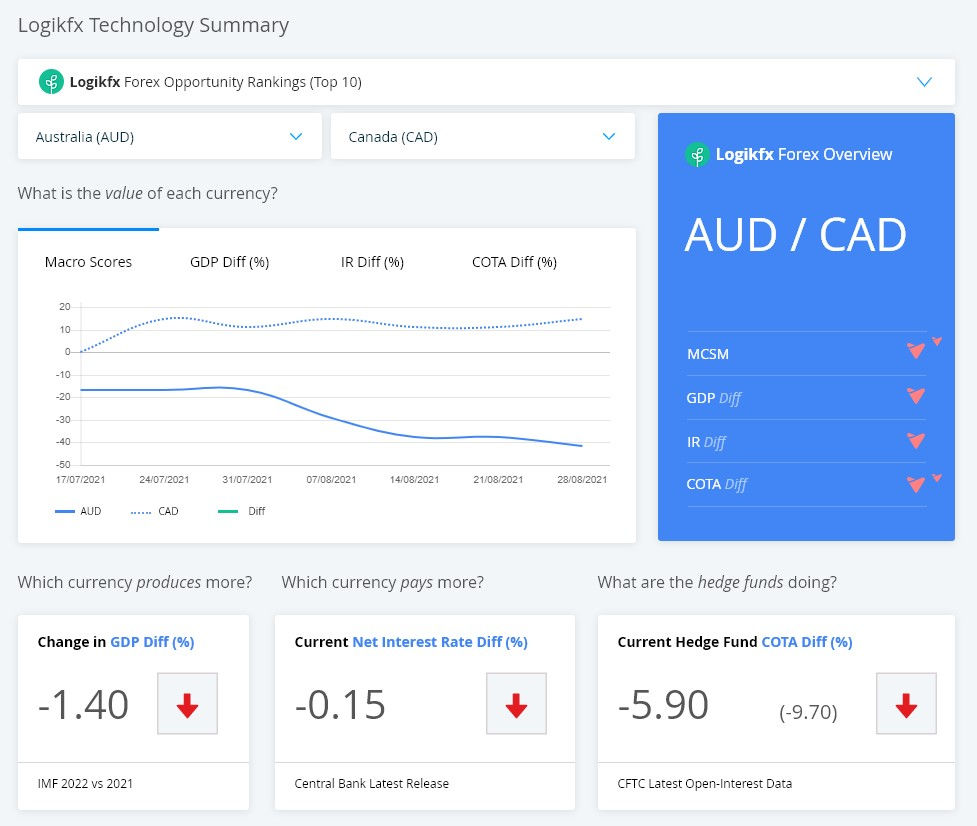Viewport: 977px width, 826px height.
Task: Open the blue GDP Diff (%) link
Action: (x=152, y=642)
